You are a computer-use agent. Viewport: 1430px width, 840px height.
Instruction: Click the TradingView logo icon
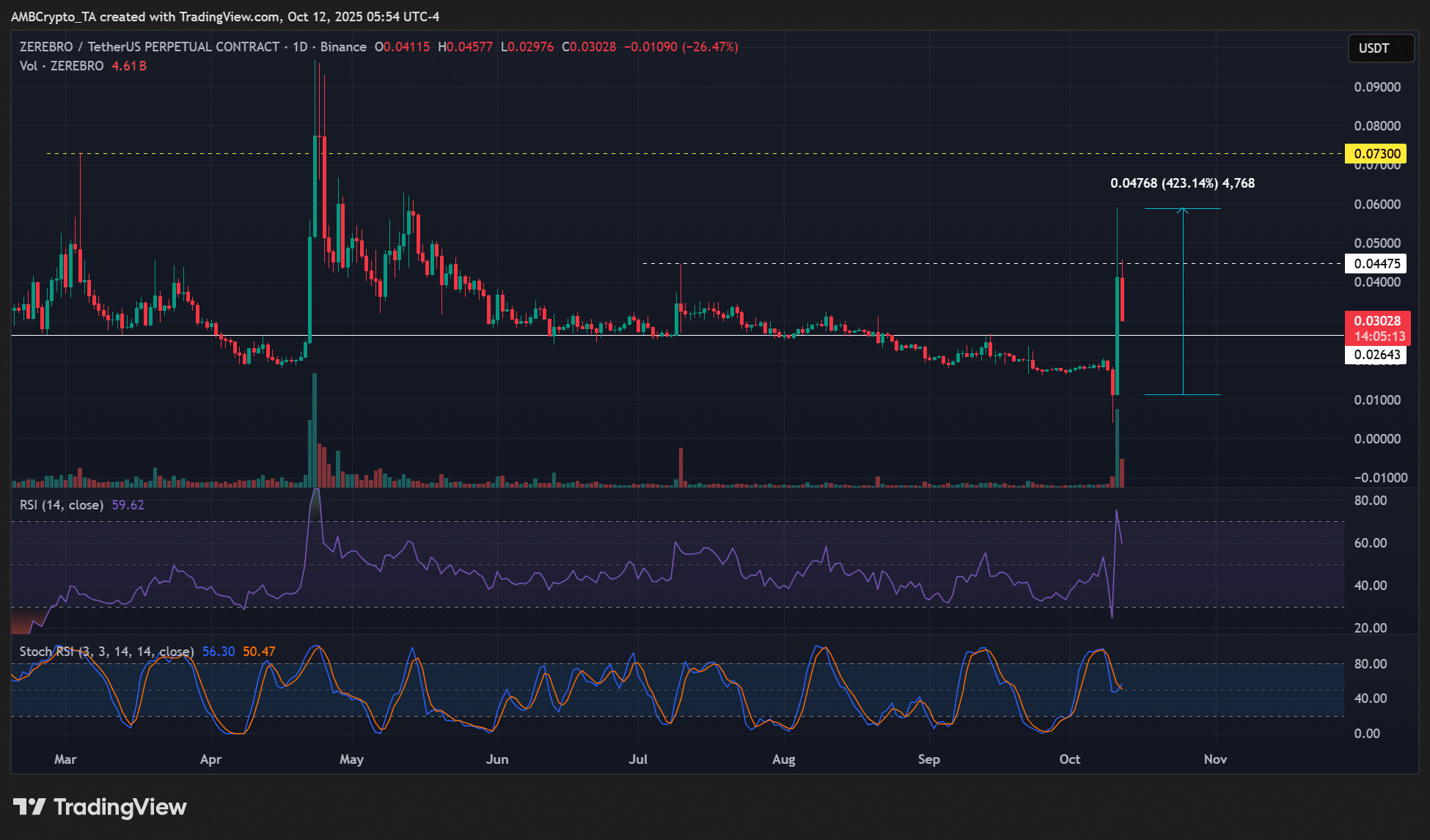pyautogui.click(x=29, y=807)
